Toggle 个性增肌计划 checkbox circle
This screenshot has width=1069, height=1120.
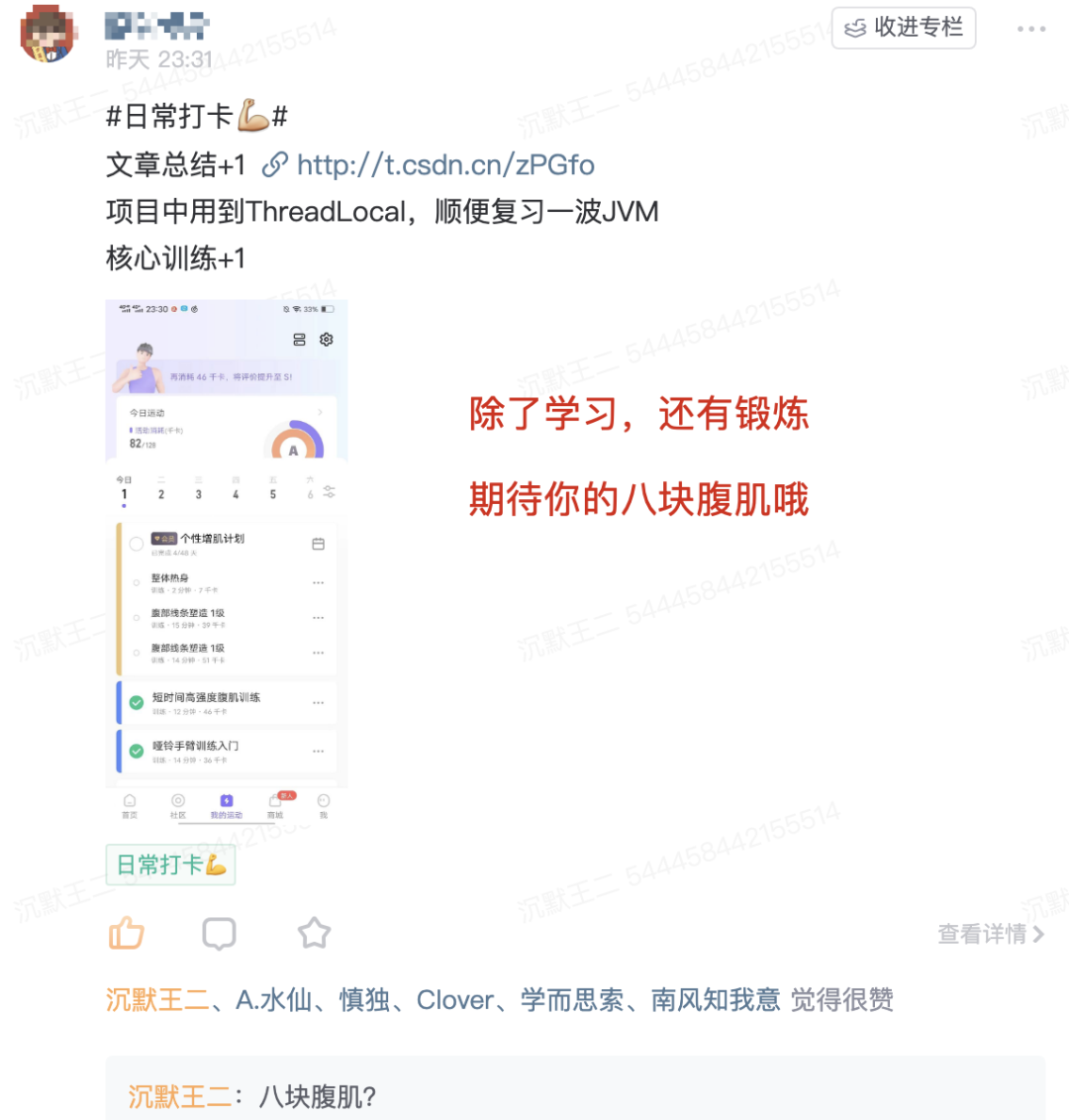pyautogui.click(x=137, y=544)
